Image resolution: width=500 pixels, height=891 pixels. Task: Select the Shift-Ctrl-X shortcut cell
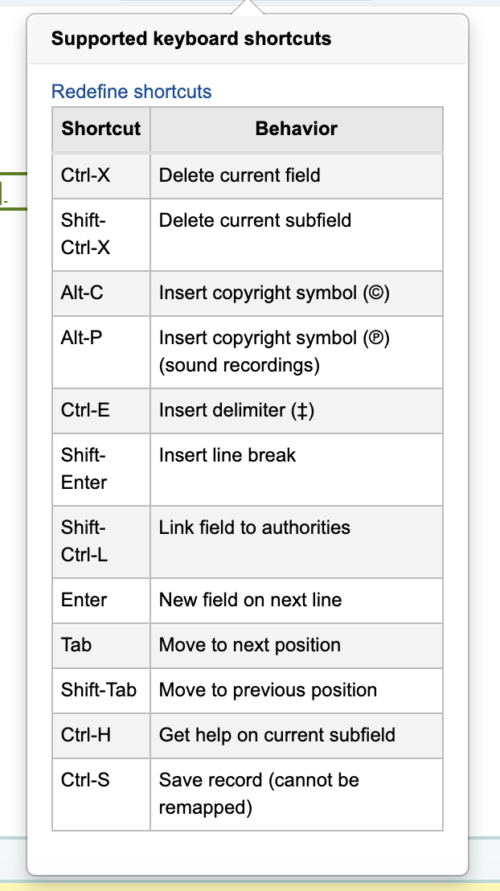[x=101, y=234]
